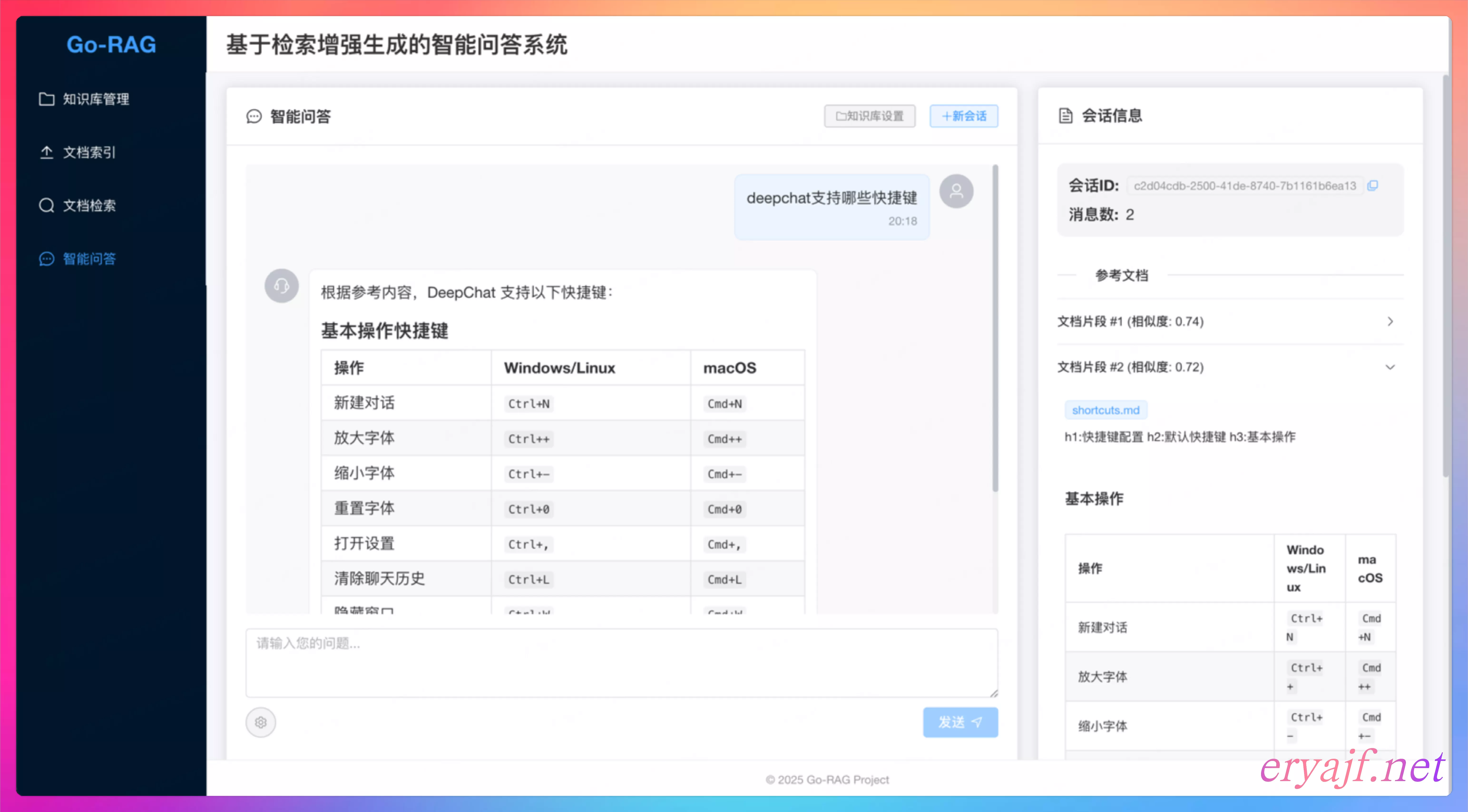Click the 基本操作快捷键 heading

point(385,331)
